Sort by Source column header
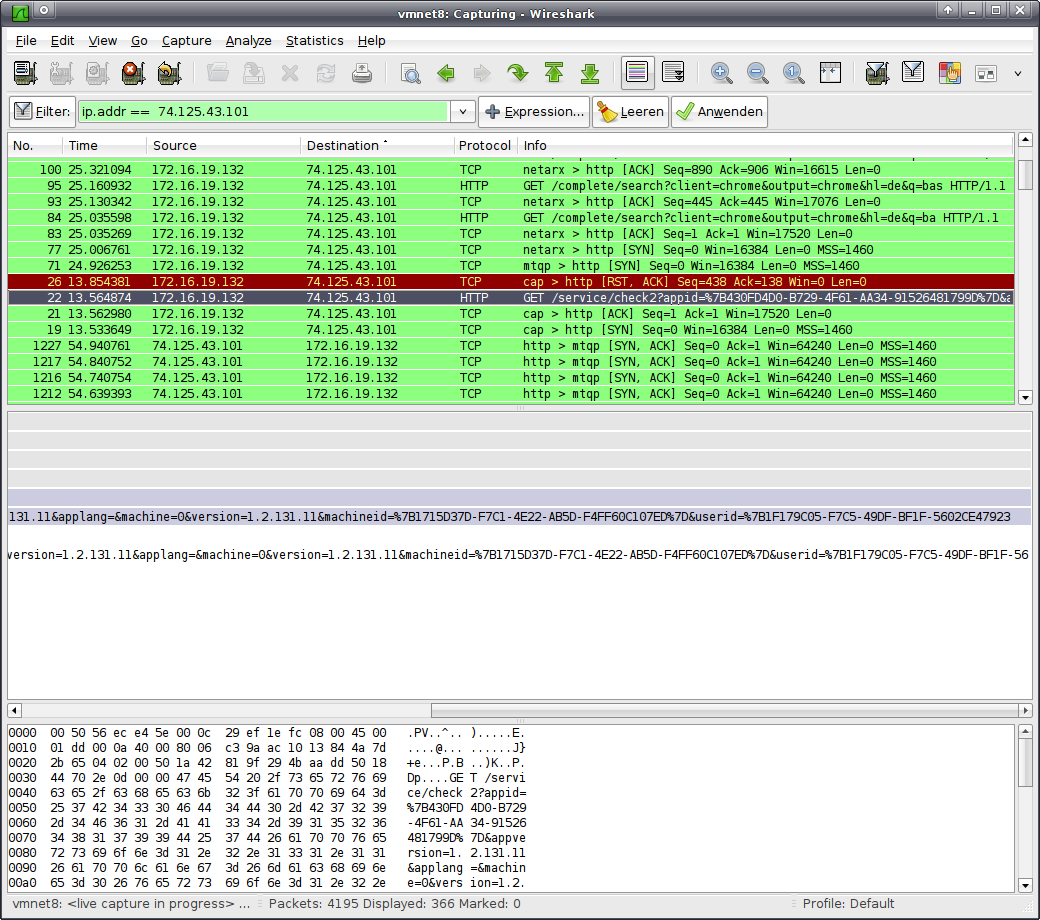 [224, 145]
